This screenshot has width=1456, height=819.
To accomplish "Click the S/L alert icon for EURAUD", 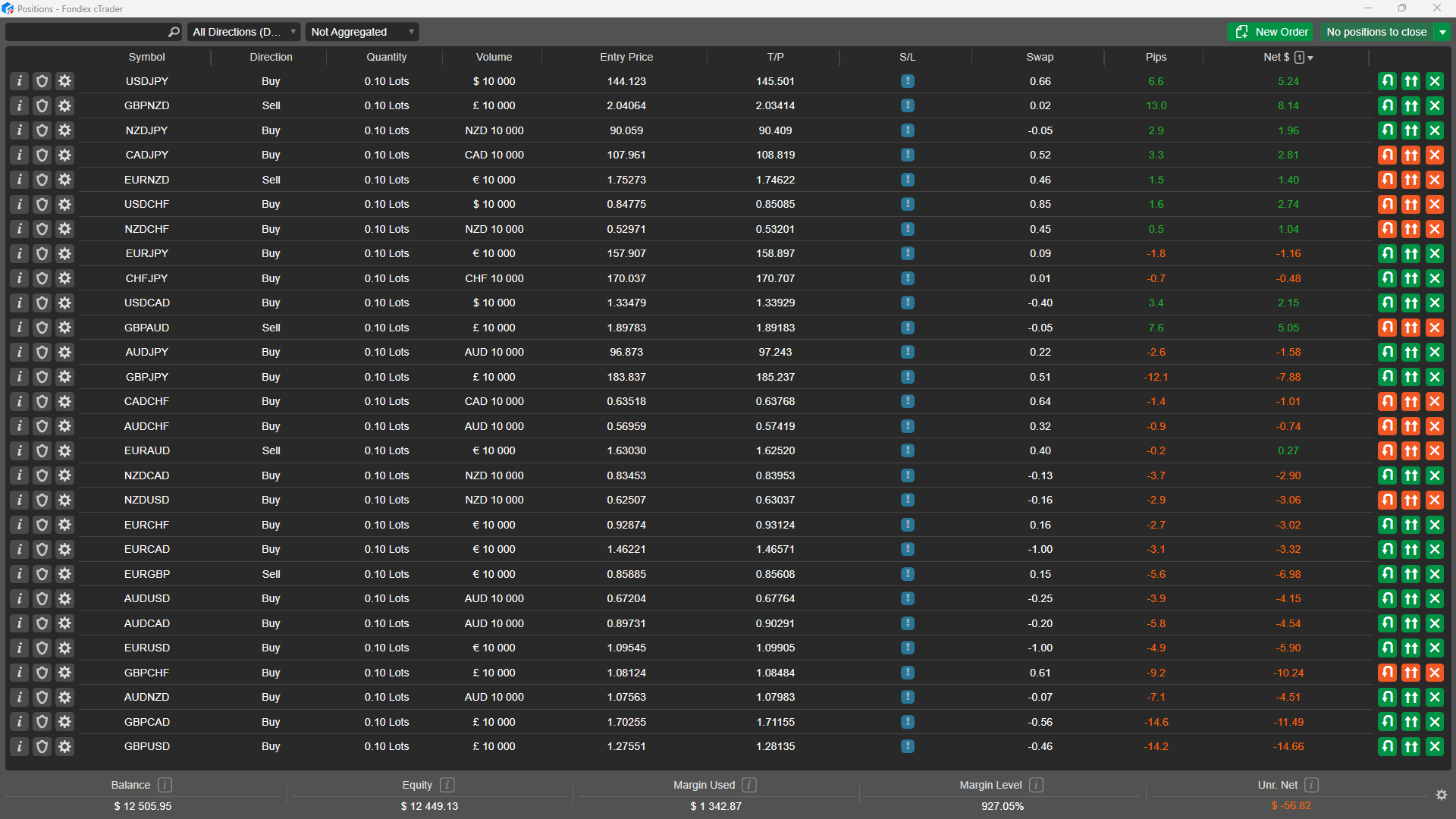I will pyautogui.click(x=908, y=450).
